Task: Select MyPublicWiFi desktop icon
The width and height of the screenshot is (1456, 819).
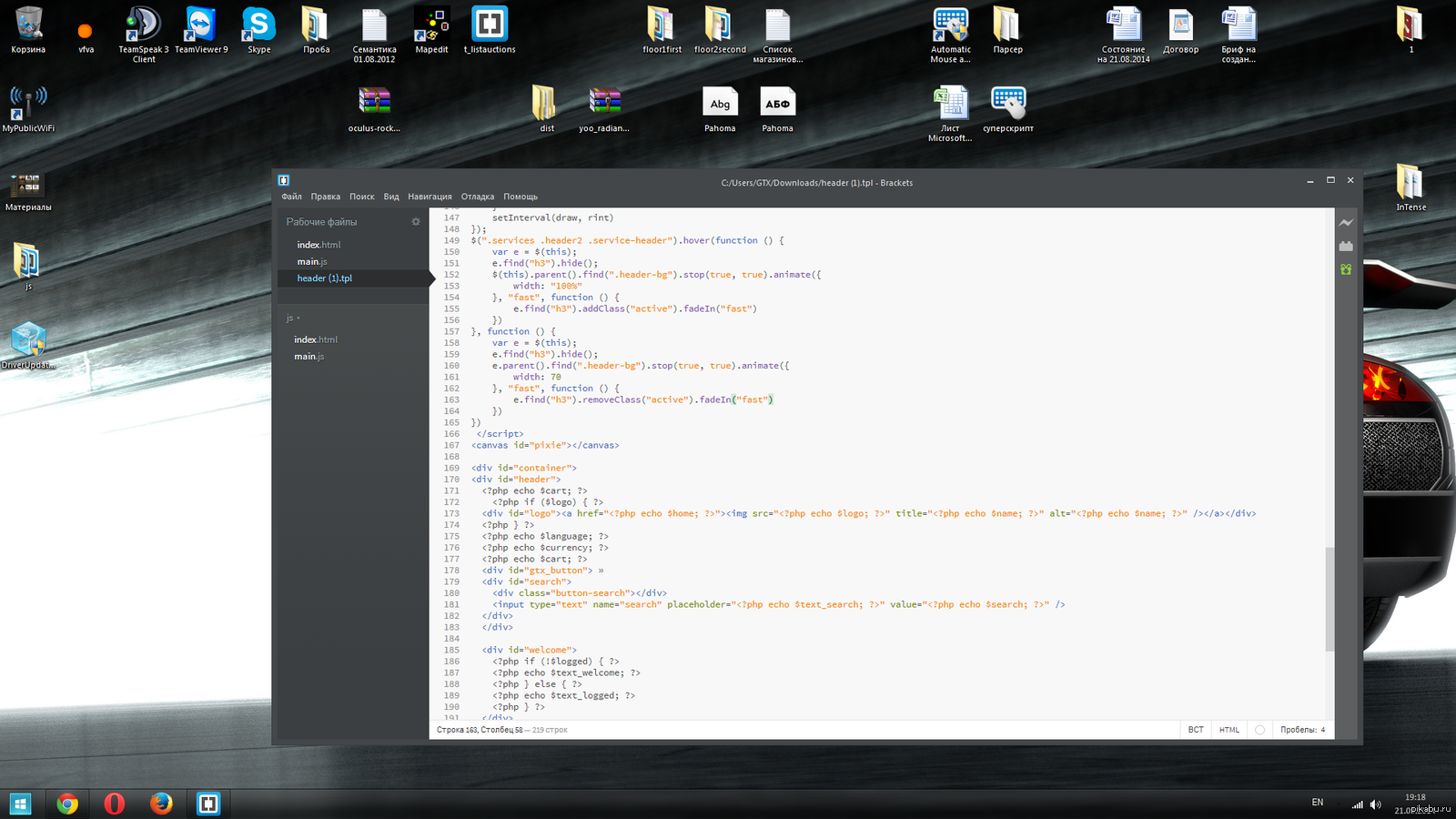Action: coord(28,109)
